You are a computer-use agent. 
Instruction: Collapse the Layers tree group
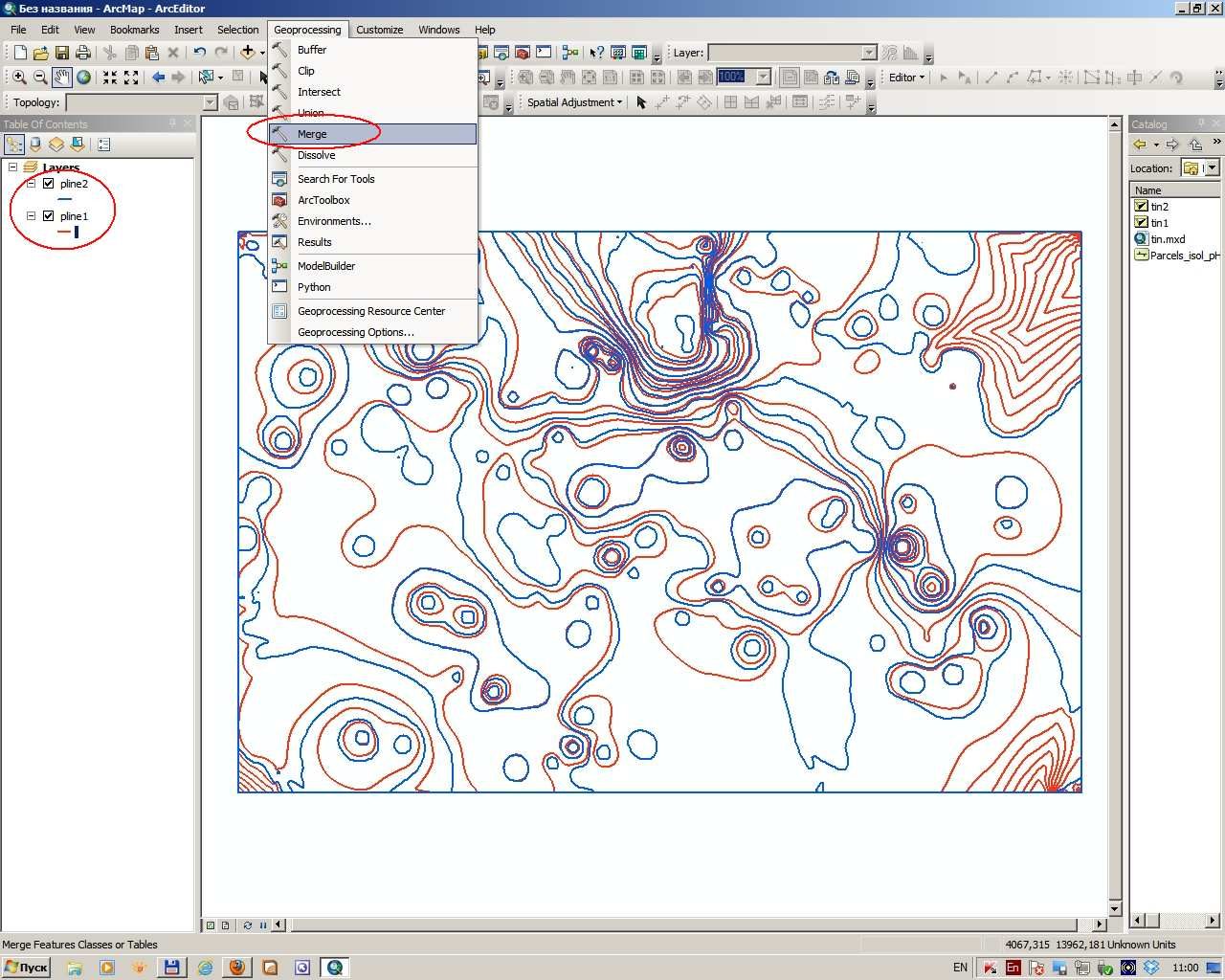point(12,167)
